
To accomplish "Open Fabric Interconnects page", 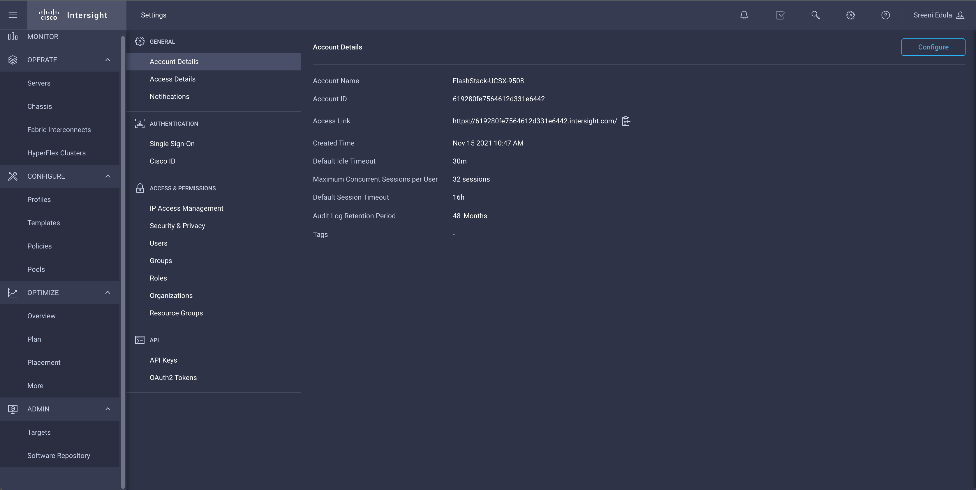I will 59,130.
